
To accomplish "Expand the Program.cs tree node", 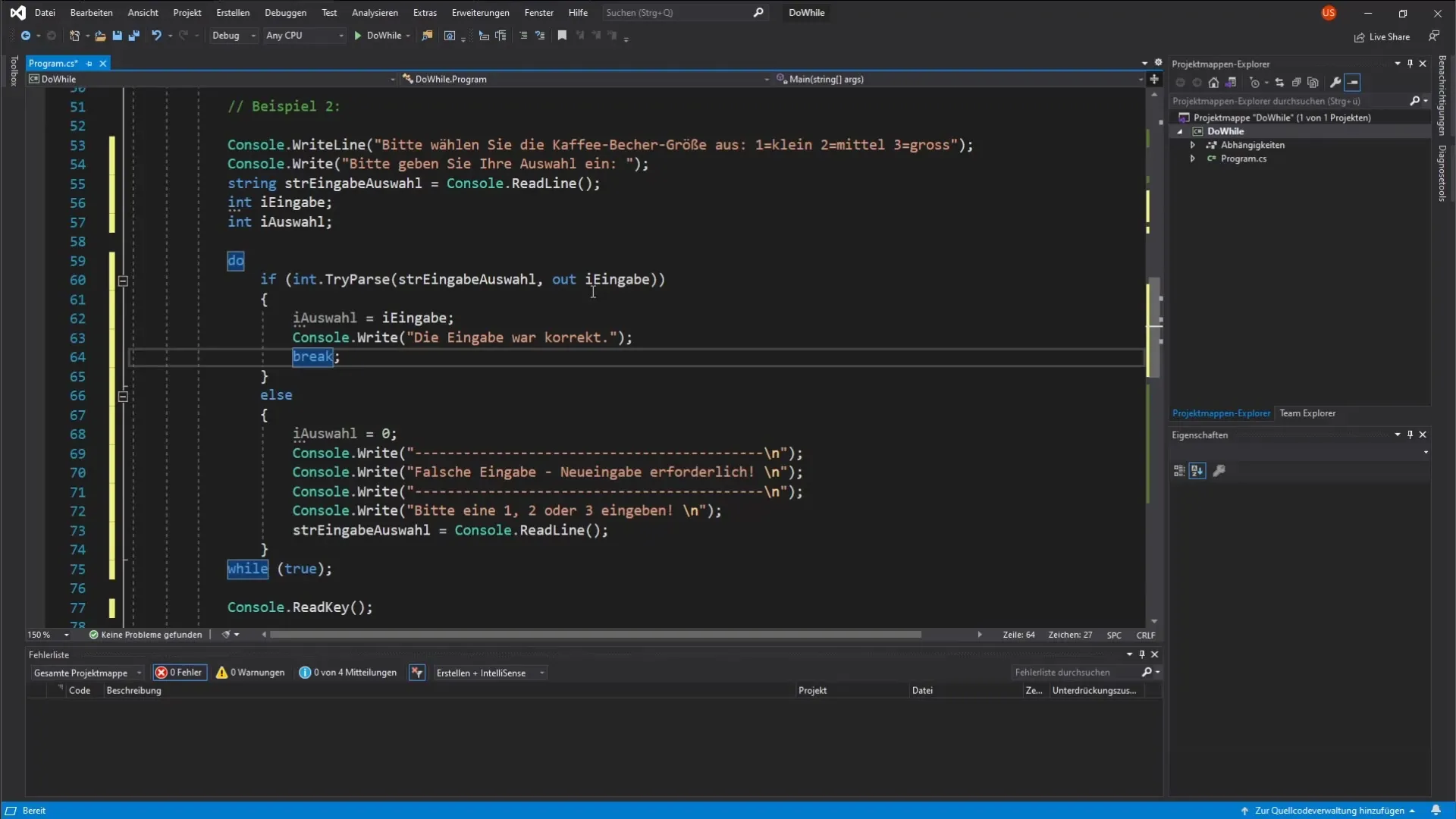I will pos(1193,158).
